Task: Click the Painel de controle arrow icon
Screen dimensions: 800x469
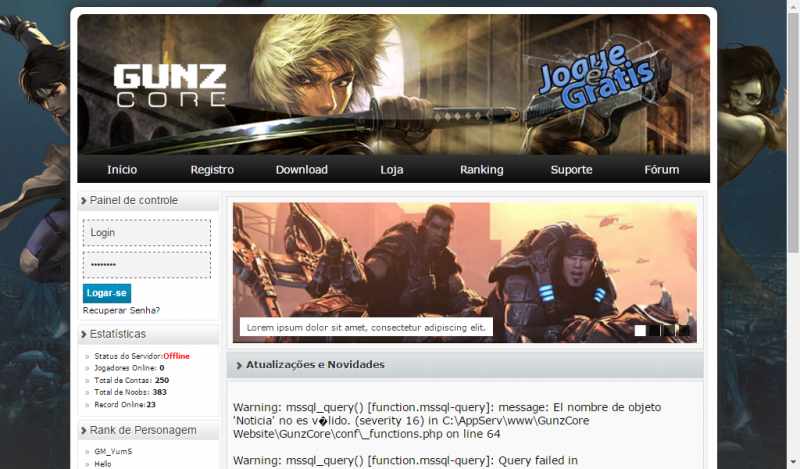Action: 84,201
